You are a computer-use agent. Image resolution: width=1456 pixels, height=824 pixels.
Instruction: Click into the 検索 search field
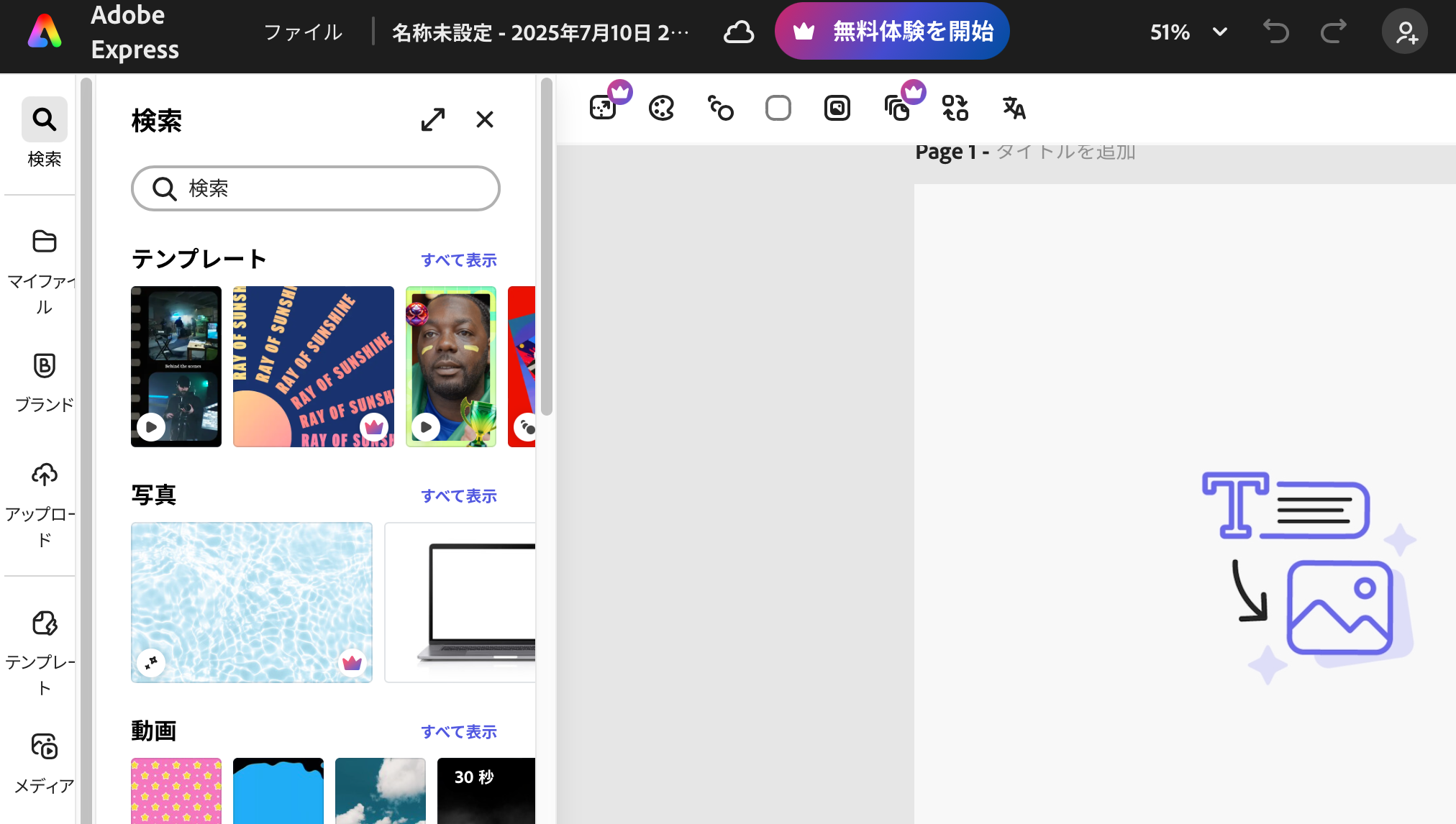click(317, 188)
